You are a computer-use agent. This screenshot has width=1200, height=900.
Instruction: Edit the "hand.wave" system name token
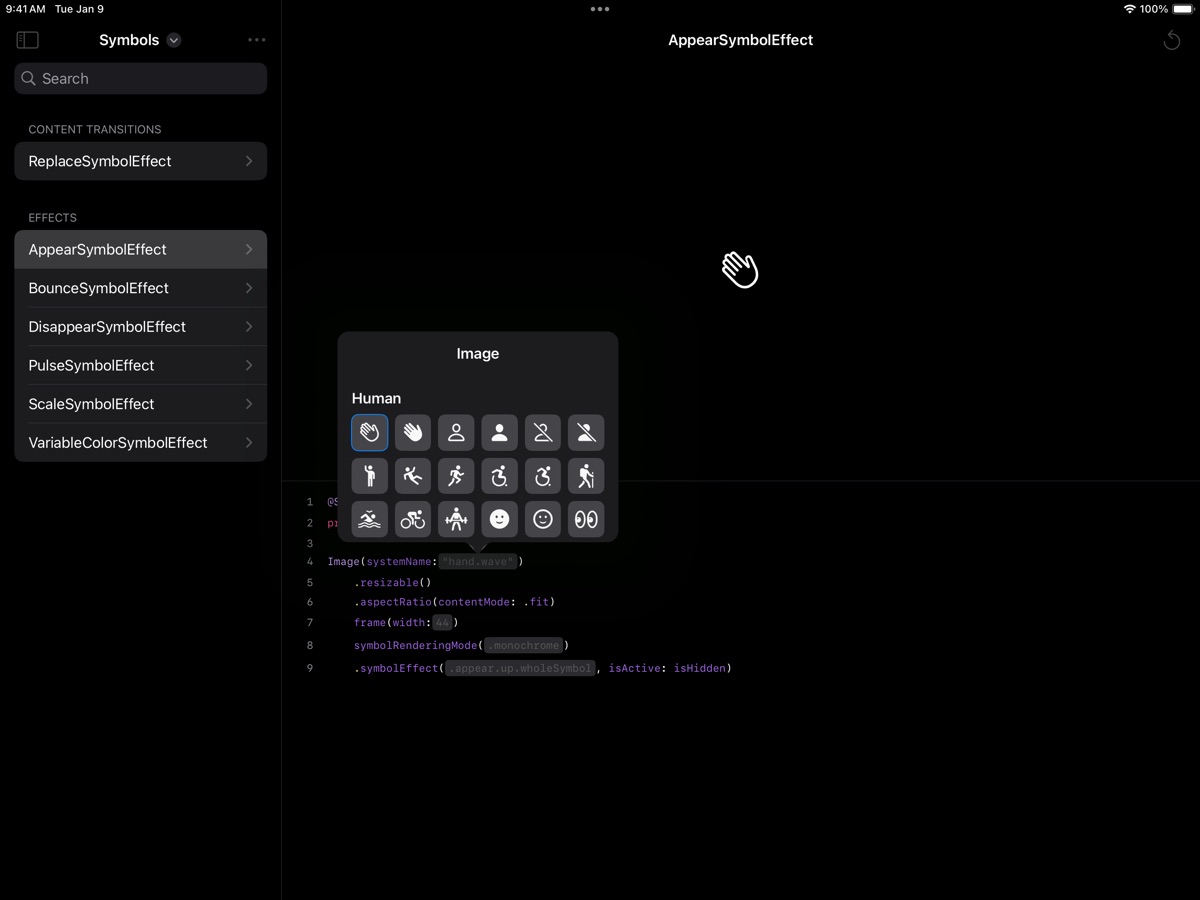click(x=478, y=562)
